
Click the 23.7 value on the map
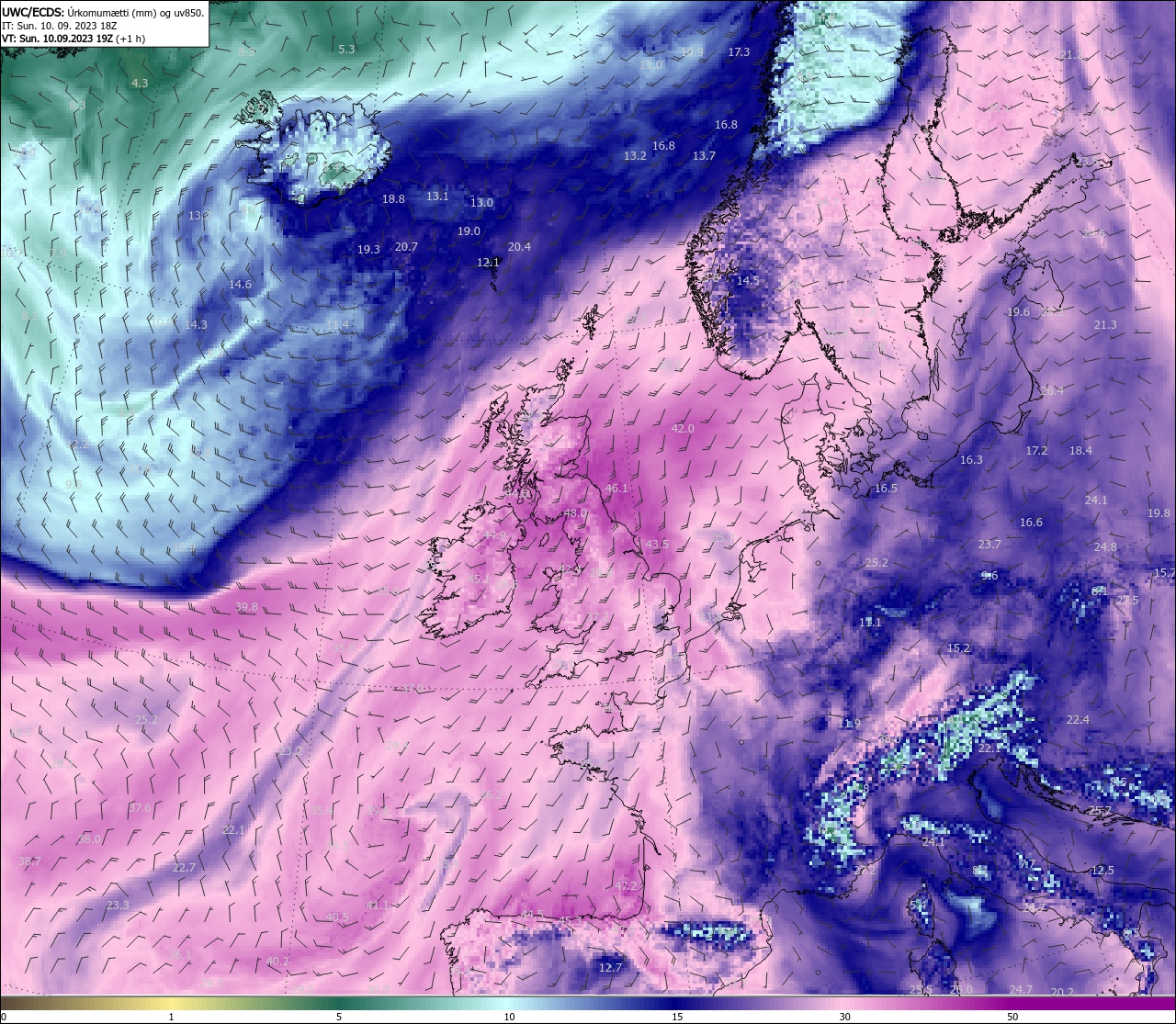989,545
